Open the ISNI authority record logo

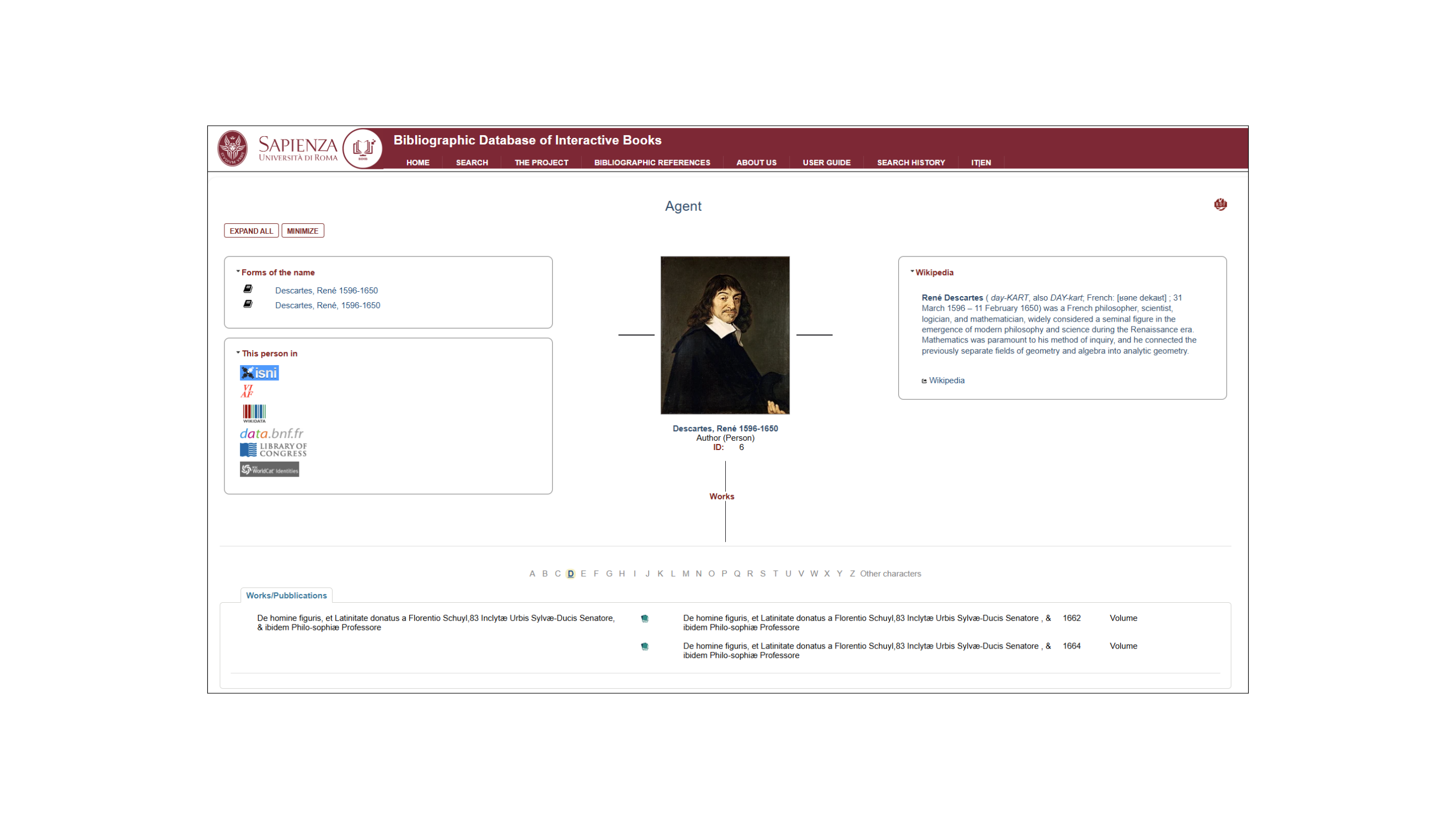[x=259, y=373]
